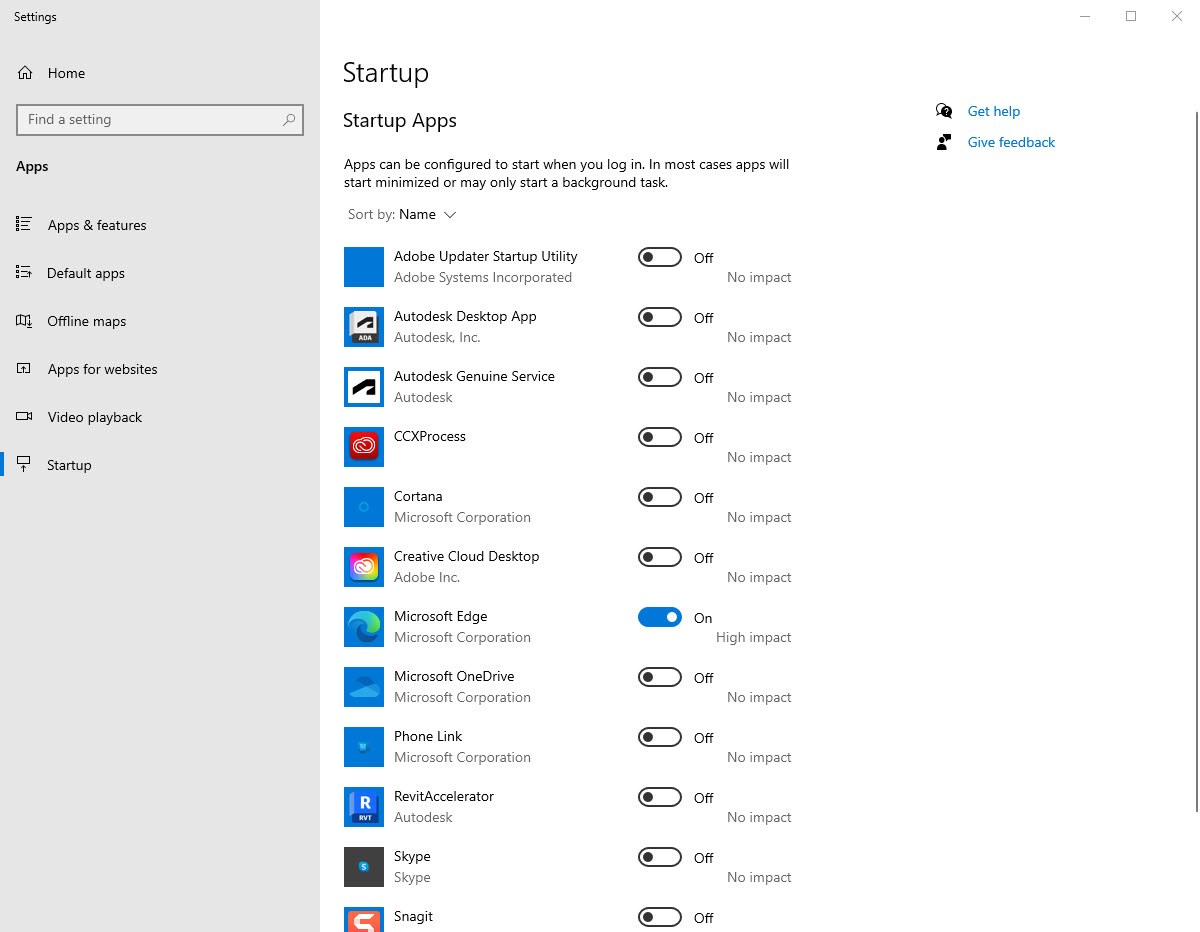Open the Give feedback link
The image size is (1200, 932).
point(1011,142)
